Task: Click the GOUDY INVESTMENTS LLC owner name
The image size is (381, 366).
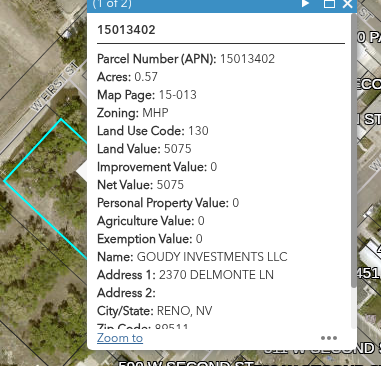Action: (212, 257)
